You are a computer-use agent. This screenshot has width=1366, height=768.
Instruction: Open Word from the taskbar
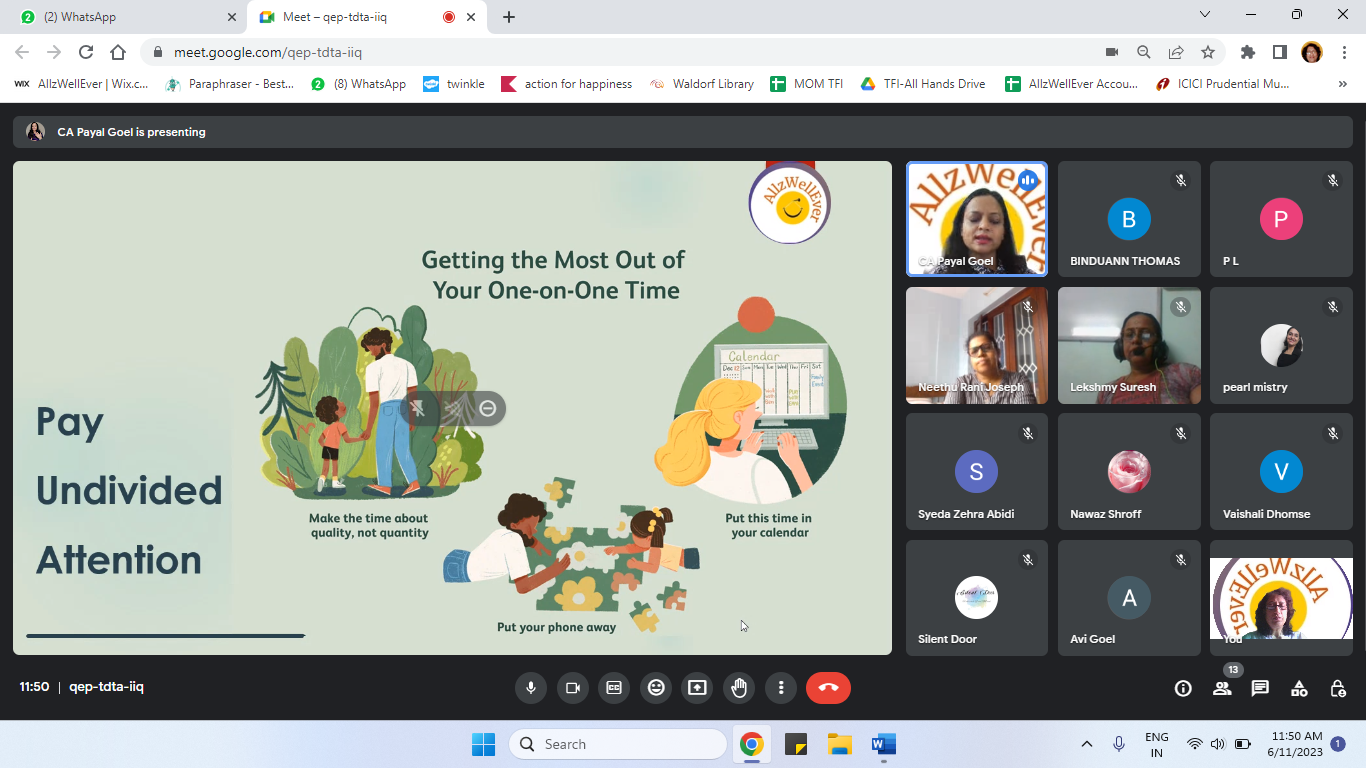884,744
